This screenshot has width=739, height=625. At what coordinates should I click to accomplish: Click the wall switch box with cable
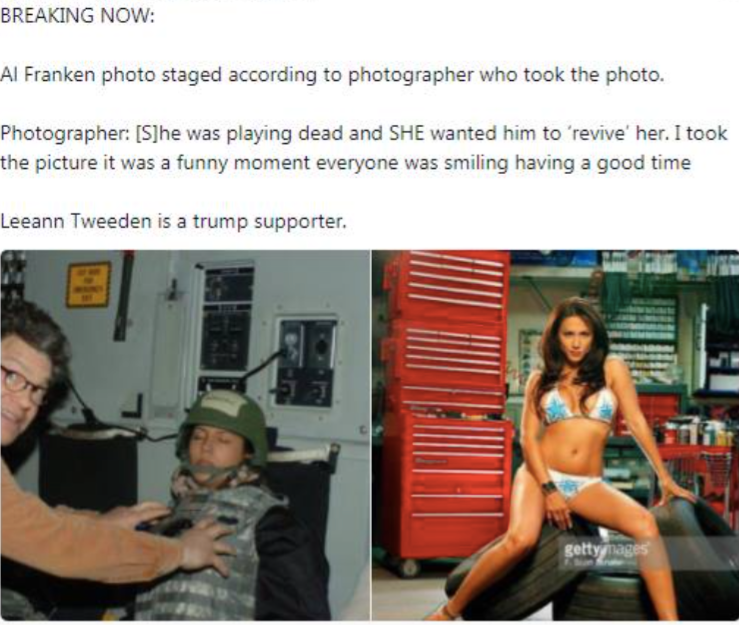tap(306, 362)
